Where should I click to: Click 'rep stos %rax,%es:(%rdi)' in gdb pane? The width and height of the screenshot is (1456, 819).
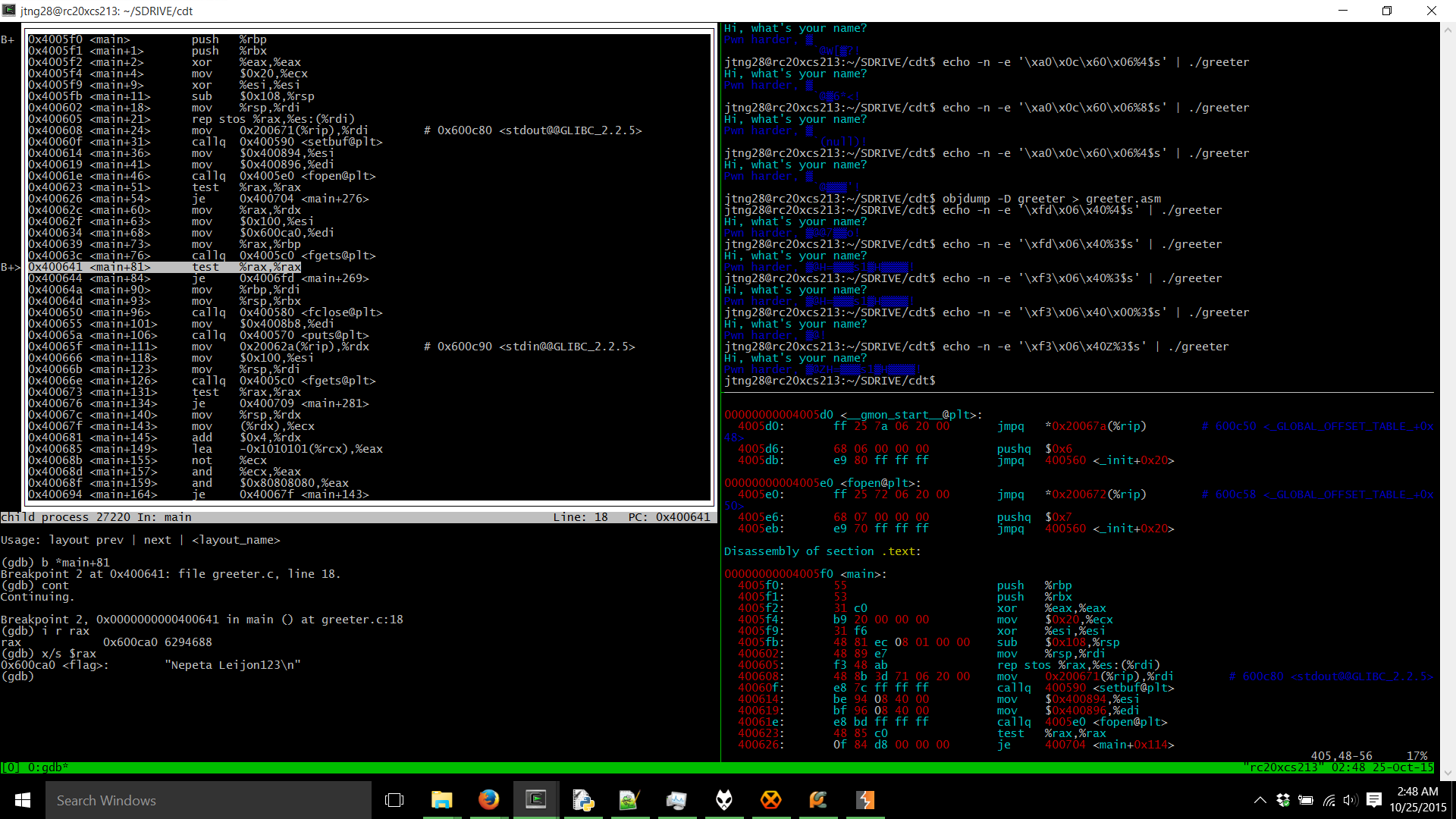[273, 119]
